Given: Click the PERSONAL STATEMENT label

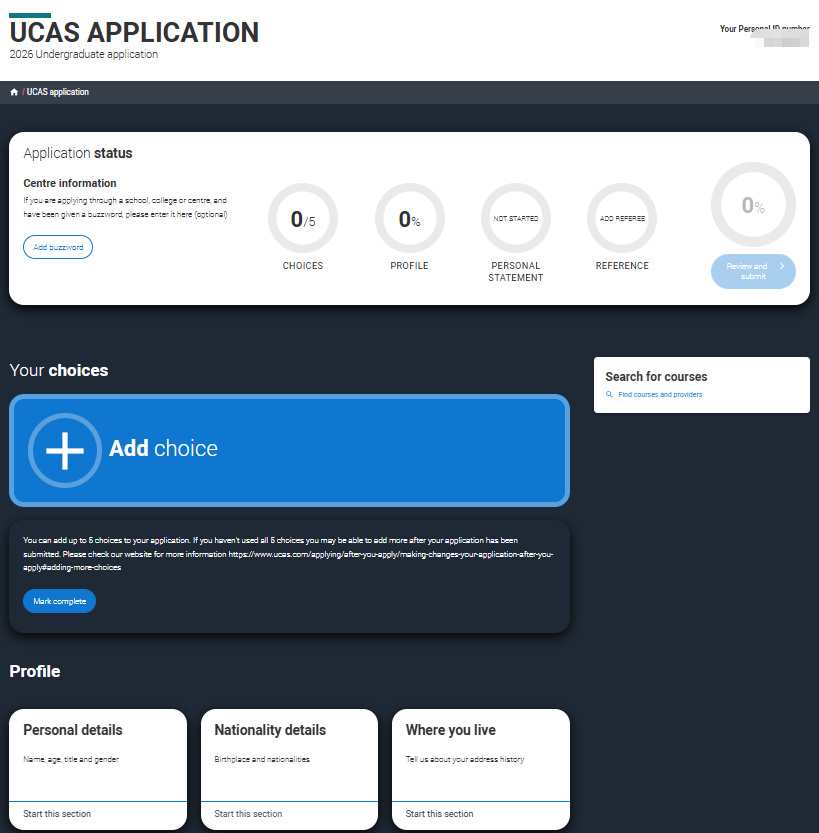Looking at the screenshot, I should (516, 271).
